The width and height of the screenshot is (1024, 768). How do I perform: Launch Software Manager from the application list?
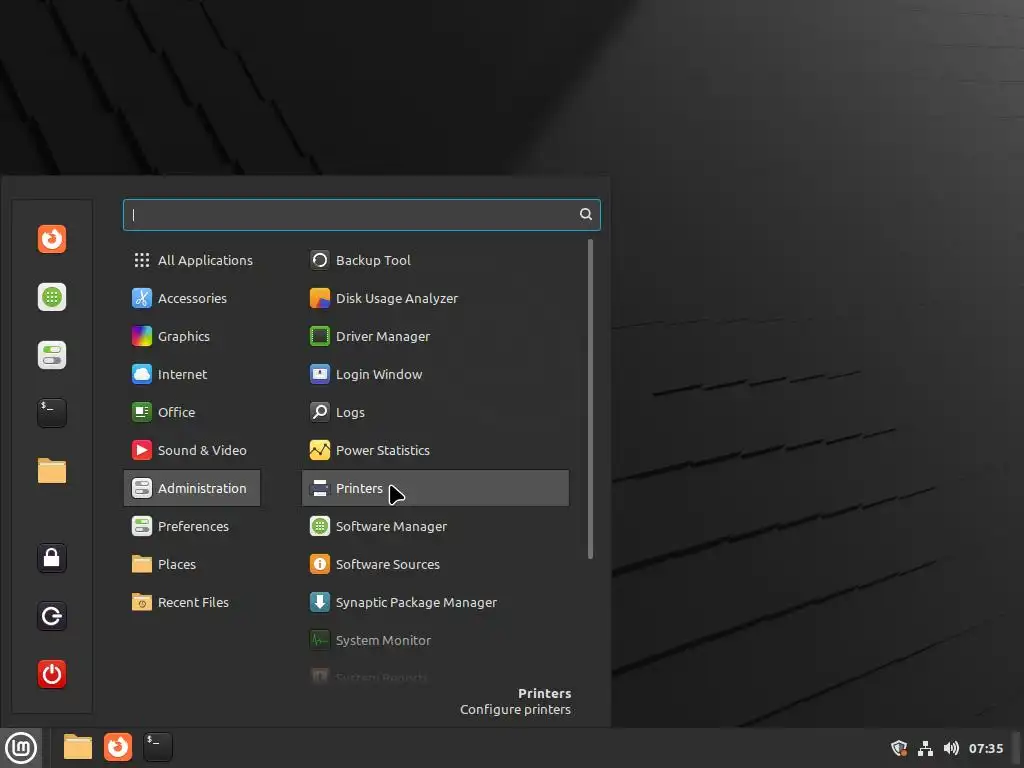(436, 526)
